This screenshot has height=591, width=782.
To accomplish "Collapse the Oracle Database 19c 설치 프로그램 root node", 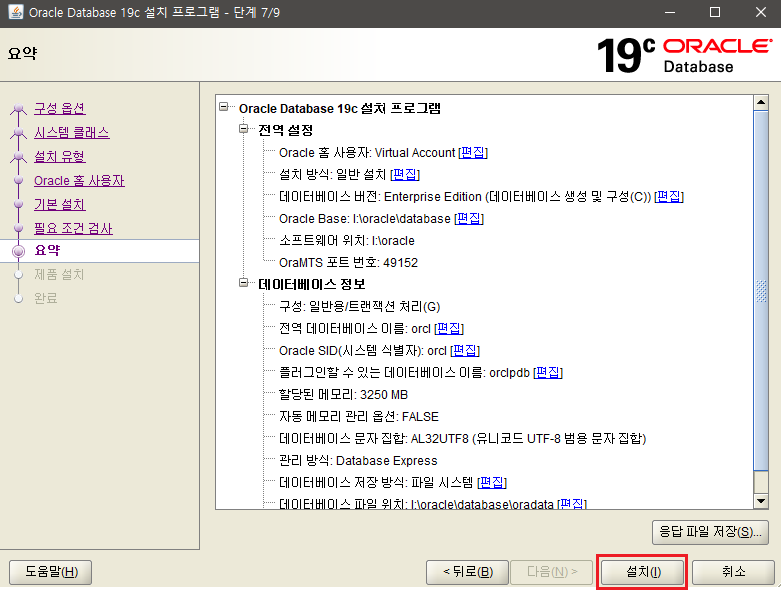I will point(224,107).
